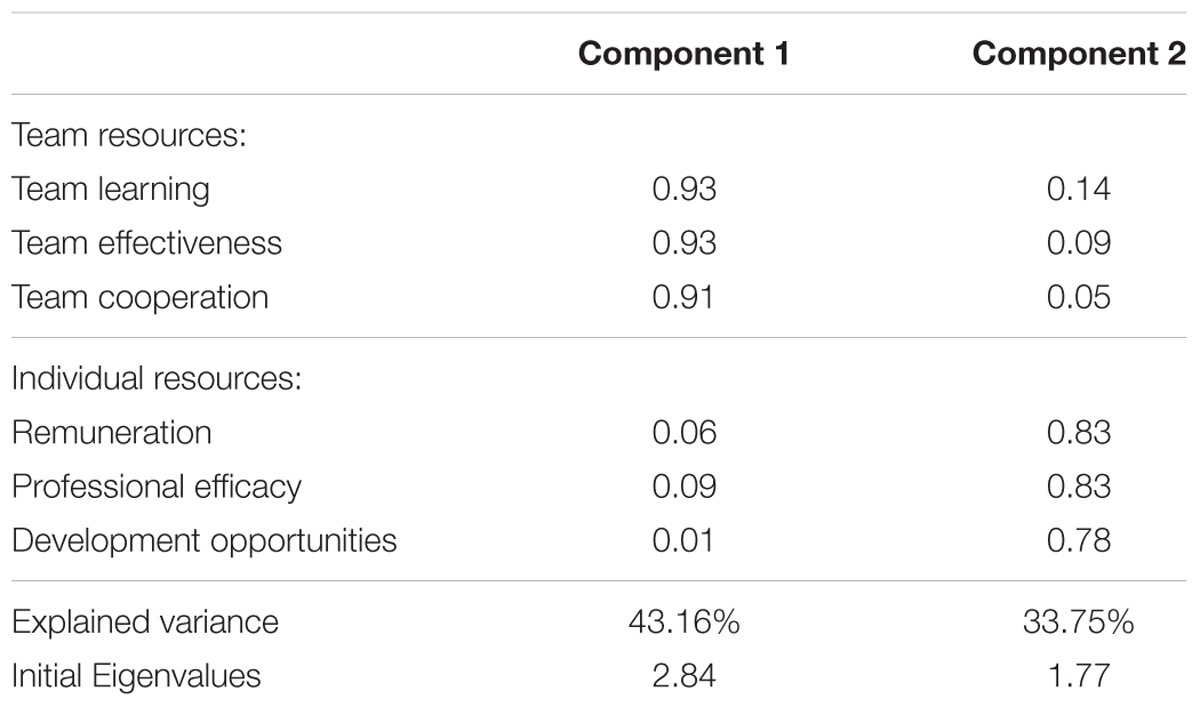Click the Component 2 column header

(x=1079, y=54)
